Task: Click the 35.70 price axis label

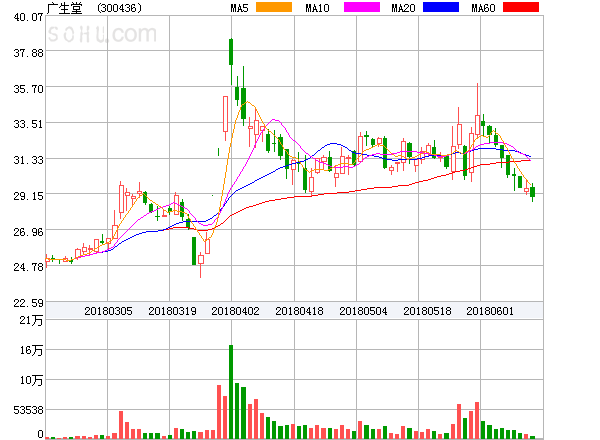Action: 28,89
